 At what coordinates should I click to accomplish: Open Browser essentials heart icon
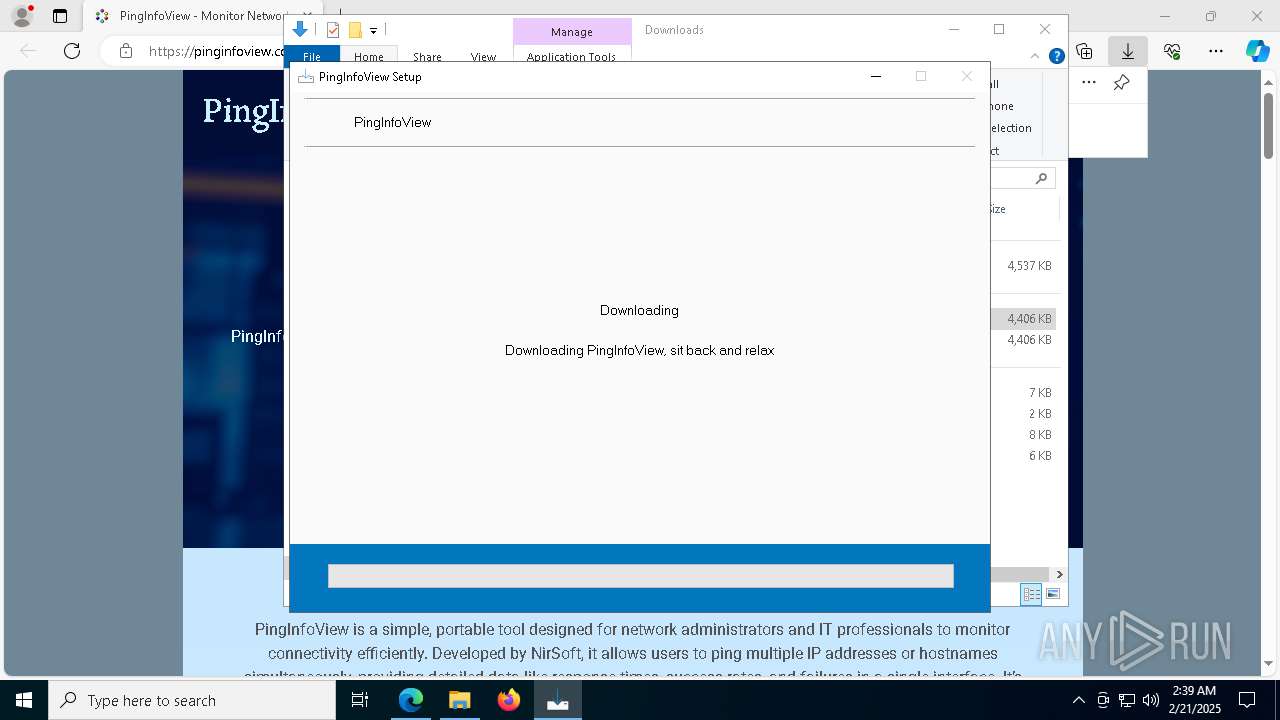point(1172,51)
